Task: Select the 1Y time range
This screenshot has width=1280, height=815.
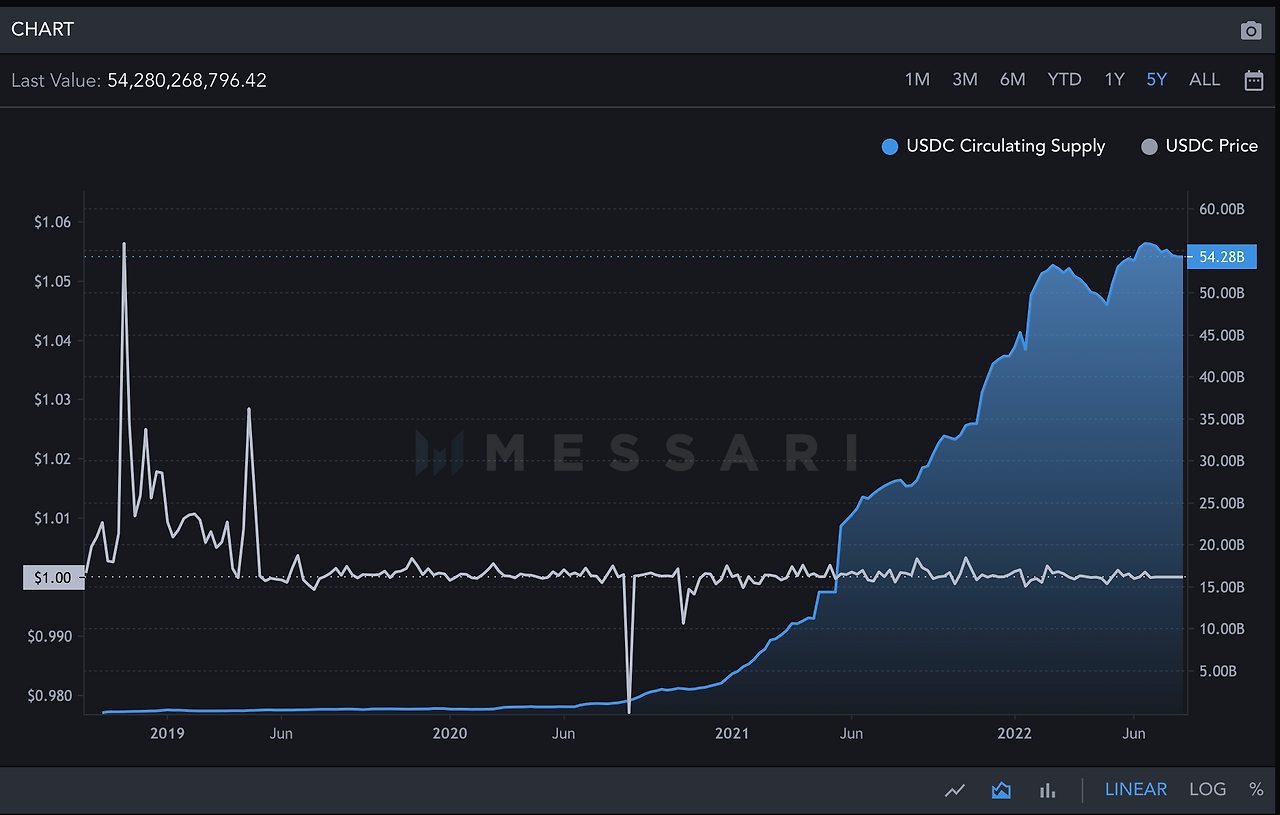Action: click(1115, 80)
